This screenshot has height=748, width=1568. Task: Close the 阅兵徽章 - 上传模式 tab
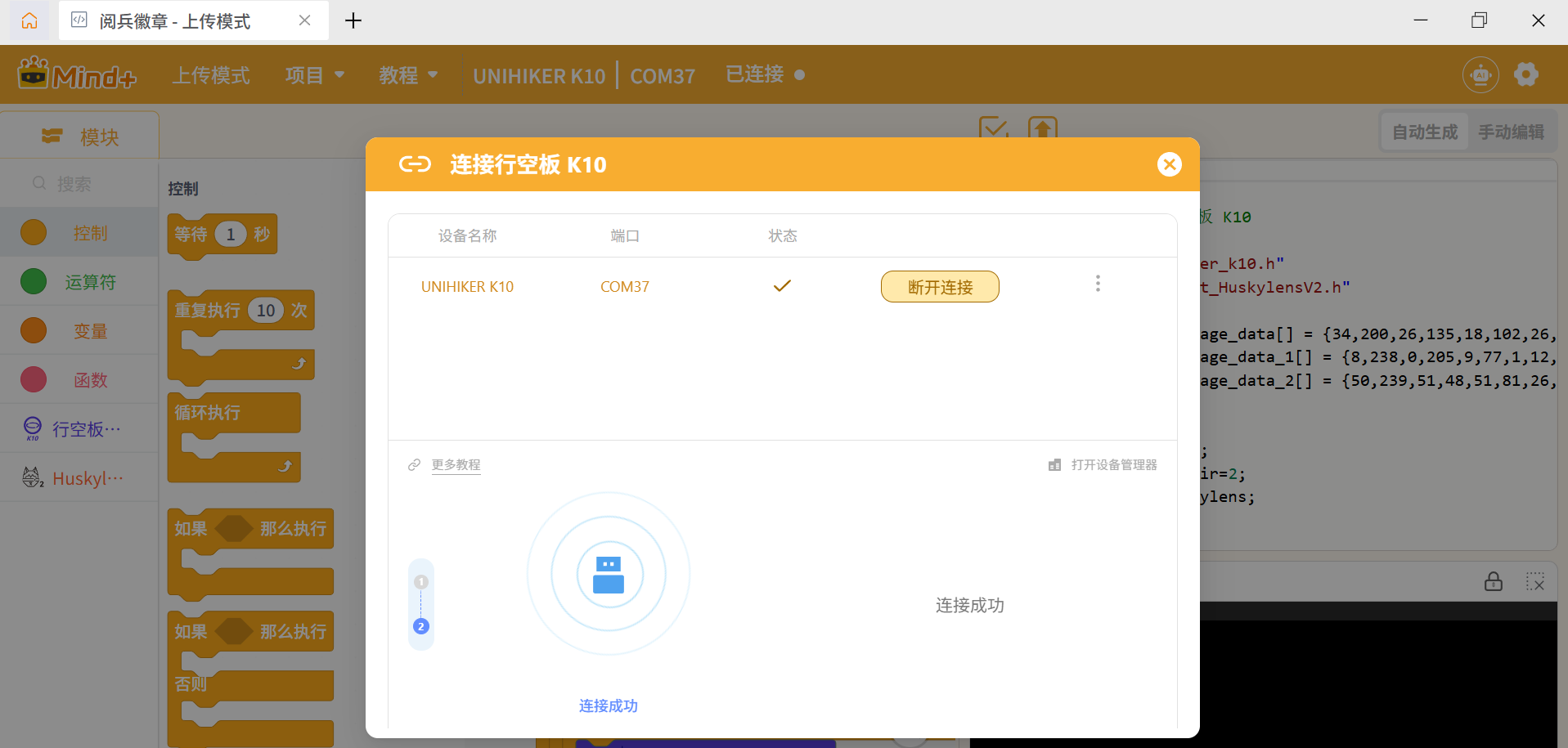click(305, 20)
